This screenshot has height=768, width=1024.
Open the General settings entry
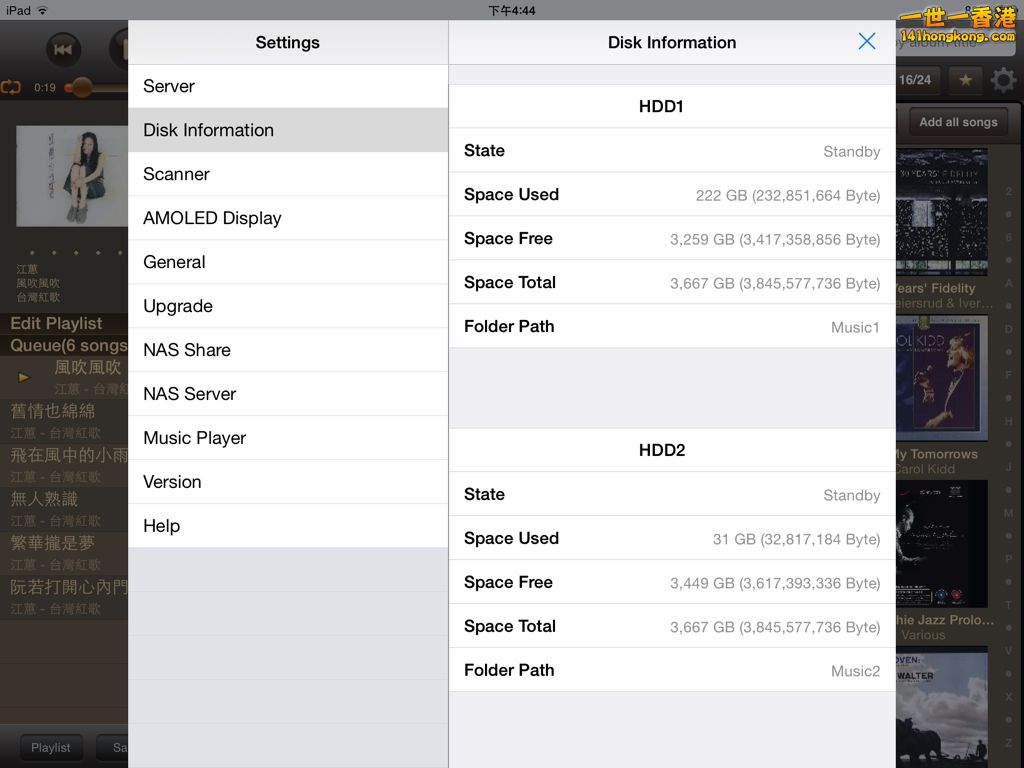288,262
